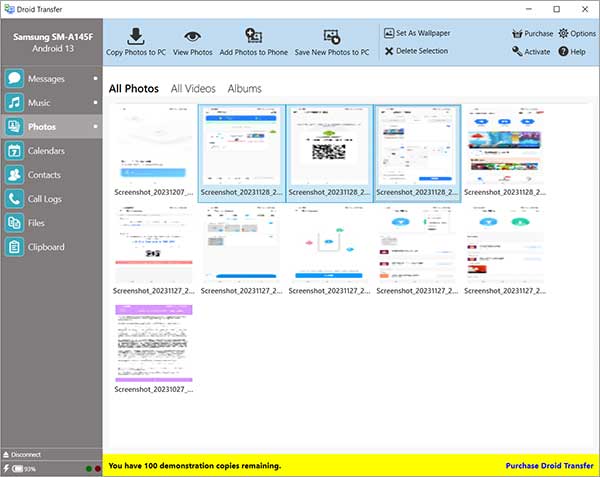600x477 pixels.
Task: Select the QR code screenshot thumbnail
Action: coord(329,147)
